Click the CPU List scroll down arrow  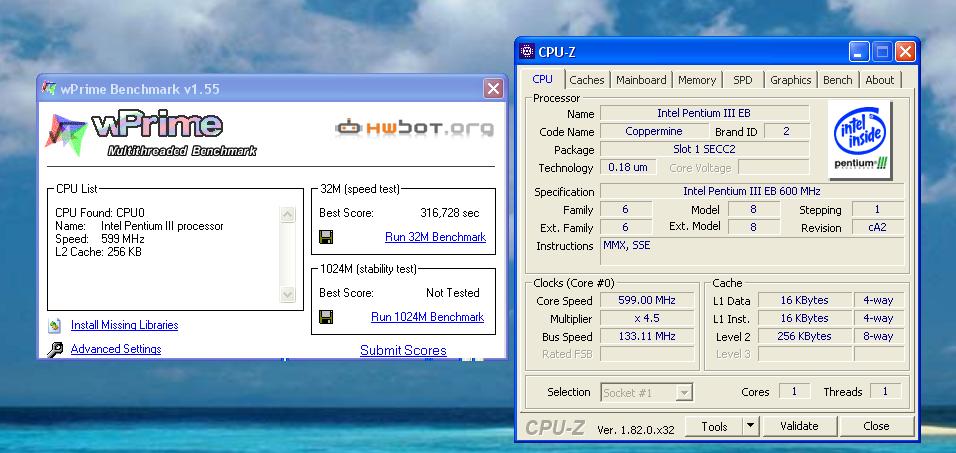287,294
